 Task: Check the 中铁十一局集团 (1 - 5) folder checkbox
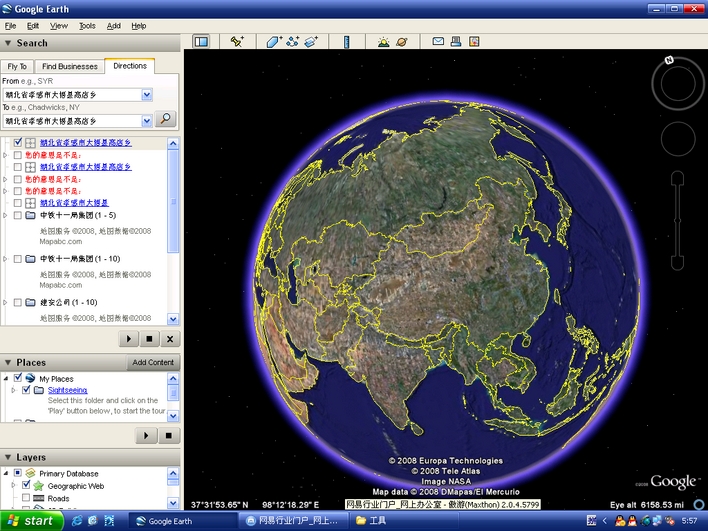pyautogui.click(x=18, y=215)
